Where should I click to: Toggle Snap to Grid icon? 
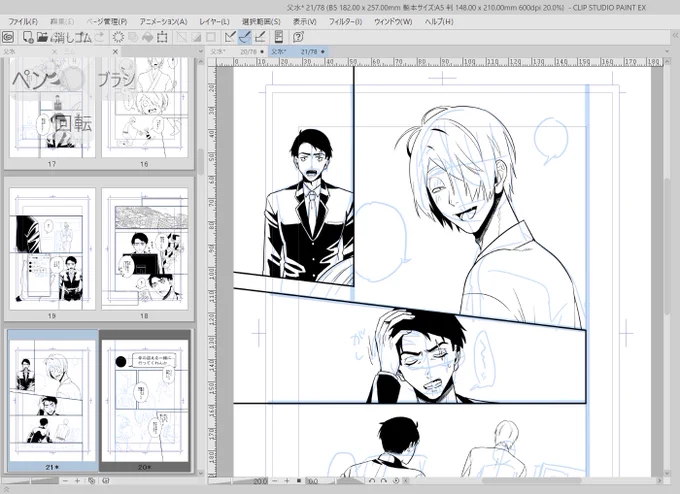pyautogui.click(x=260, y=37)
